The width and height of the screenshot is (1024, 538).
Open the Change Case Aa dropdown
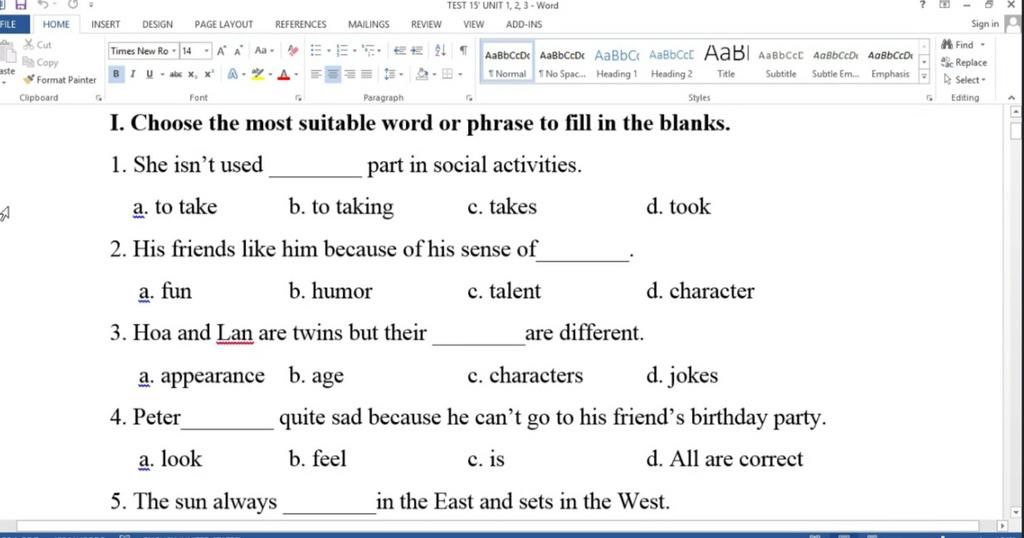[x=264, y=50]
